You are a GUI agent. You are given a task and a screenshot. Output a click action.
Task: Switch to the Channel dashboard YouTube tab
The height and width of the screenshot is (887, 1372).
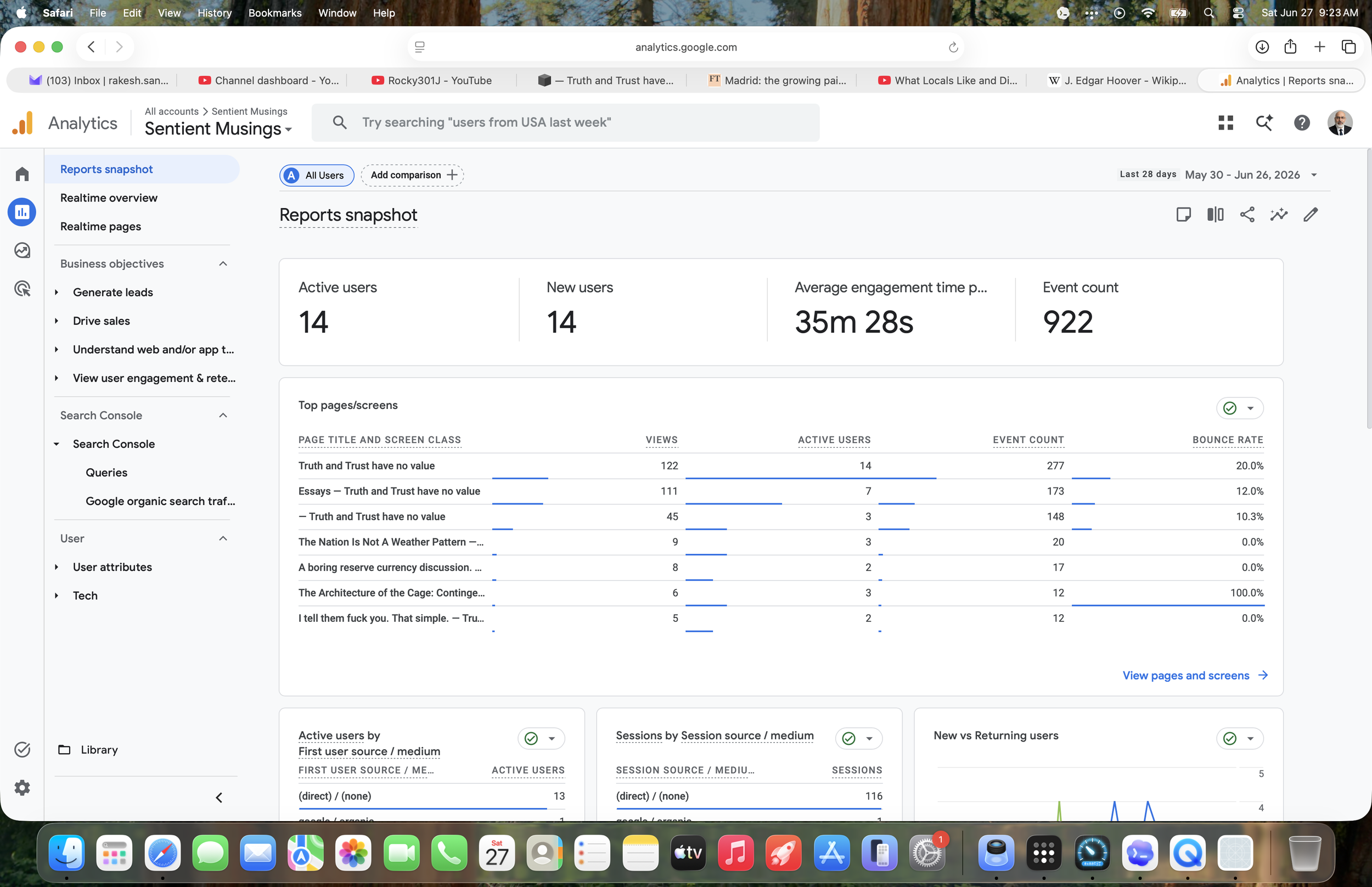click(268, 81)
